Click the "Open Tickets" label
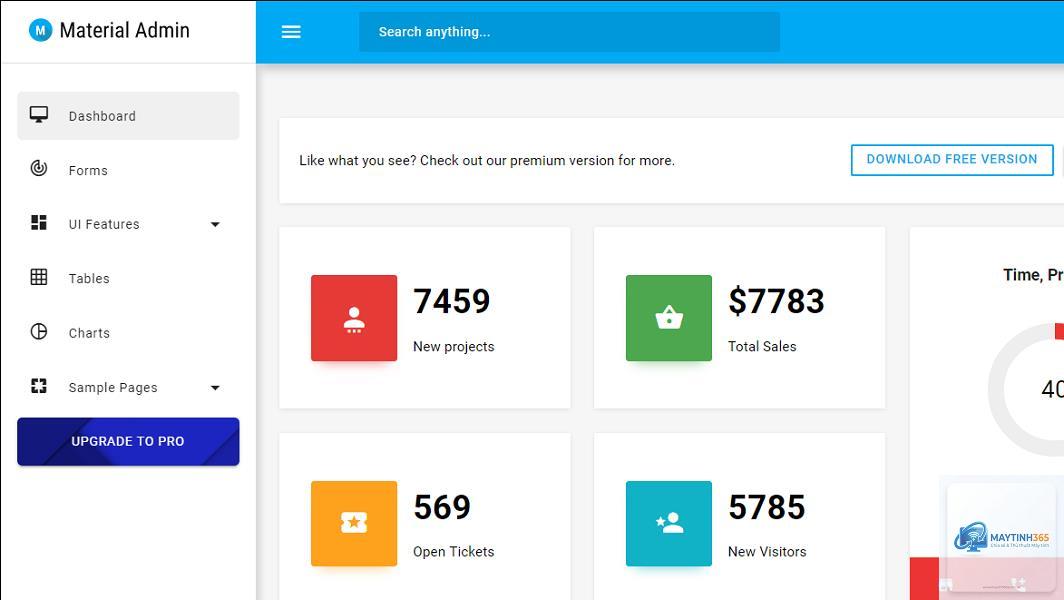Image resolution: width=1064 pixels, height=600 pixels. tap(454, 552)
